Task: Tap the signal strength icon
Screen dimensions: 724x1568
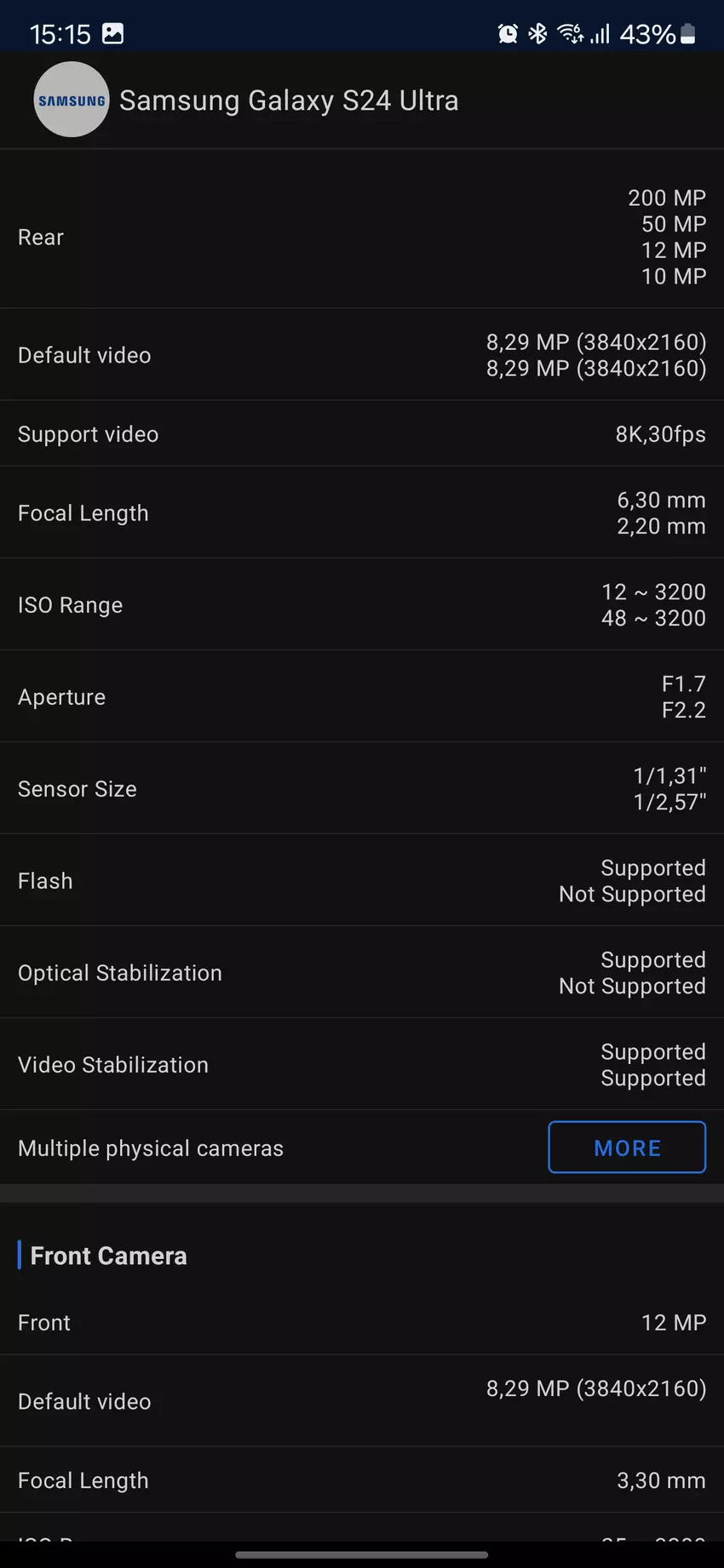Action: pyautogui.click(x=600, y=34)
